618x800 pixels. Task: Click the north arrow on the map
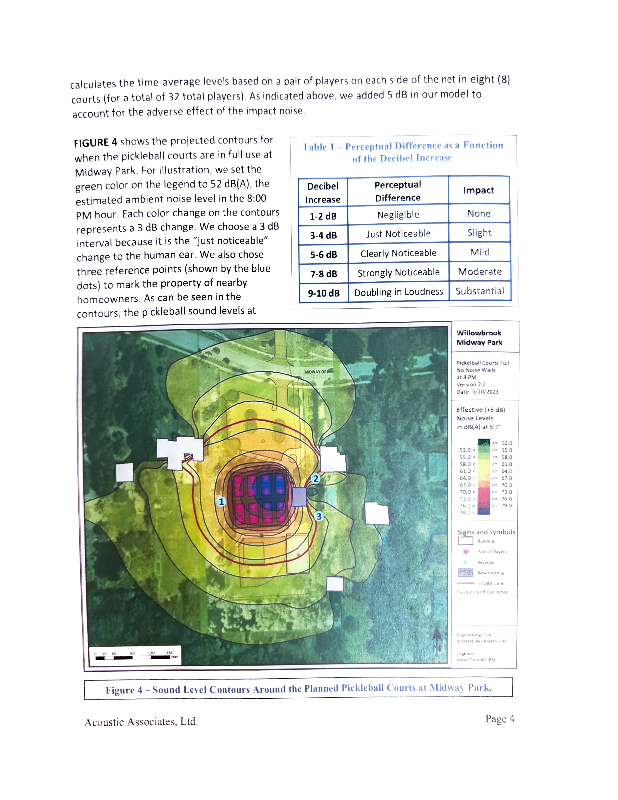[x=437, y=640]
